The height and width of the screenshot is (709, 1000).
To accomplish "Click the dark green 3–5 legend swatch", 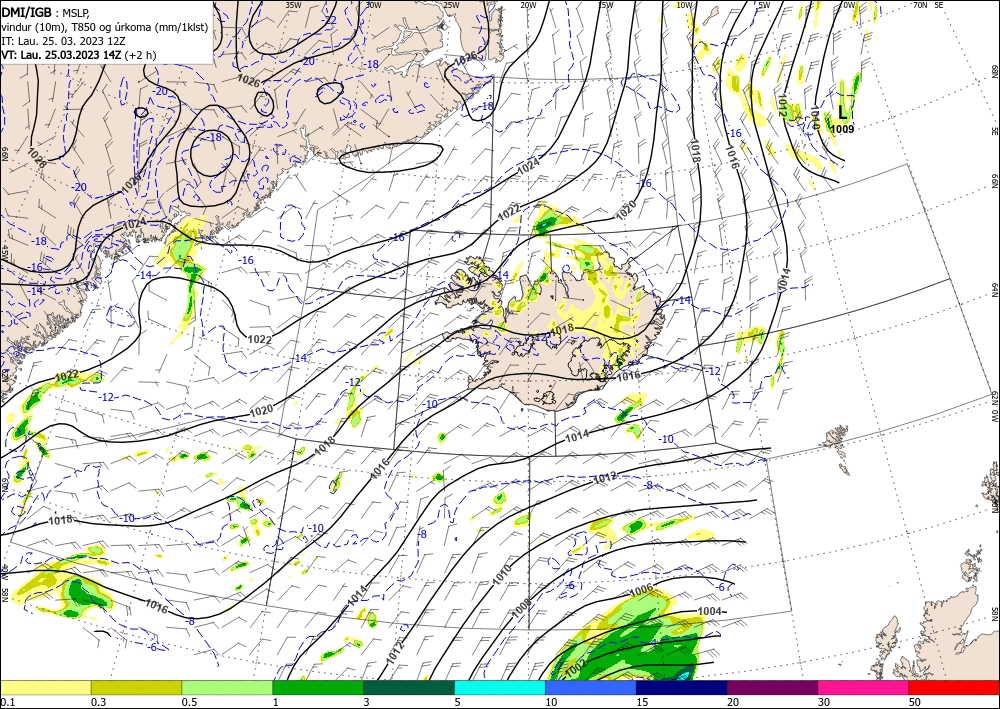I will (x=409, y=687).
